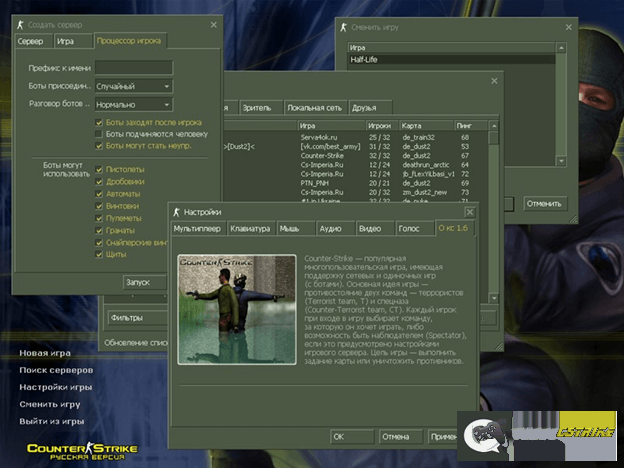Uncheck the Гранаты weapon checkbox
This screenshot has width=624, height=468.
pyautogui.click(x=99, y=230)
